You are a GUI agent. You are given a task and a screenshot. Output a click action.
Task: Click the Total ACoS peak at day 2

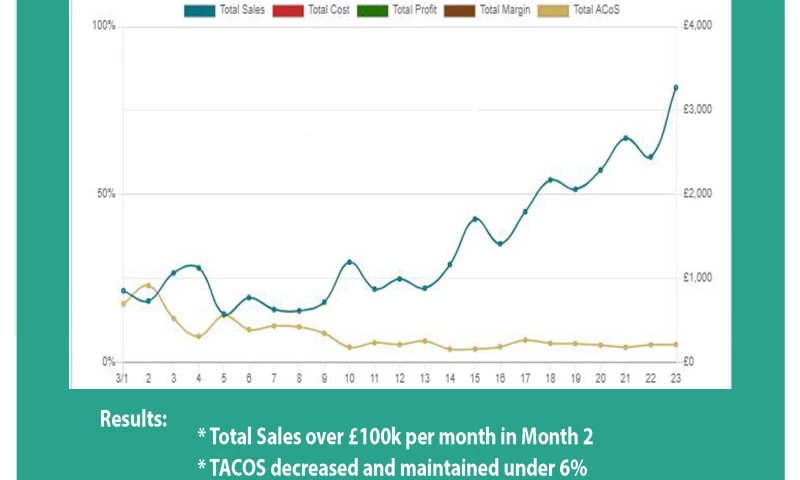[x=148, y=285]
